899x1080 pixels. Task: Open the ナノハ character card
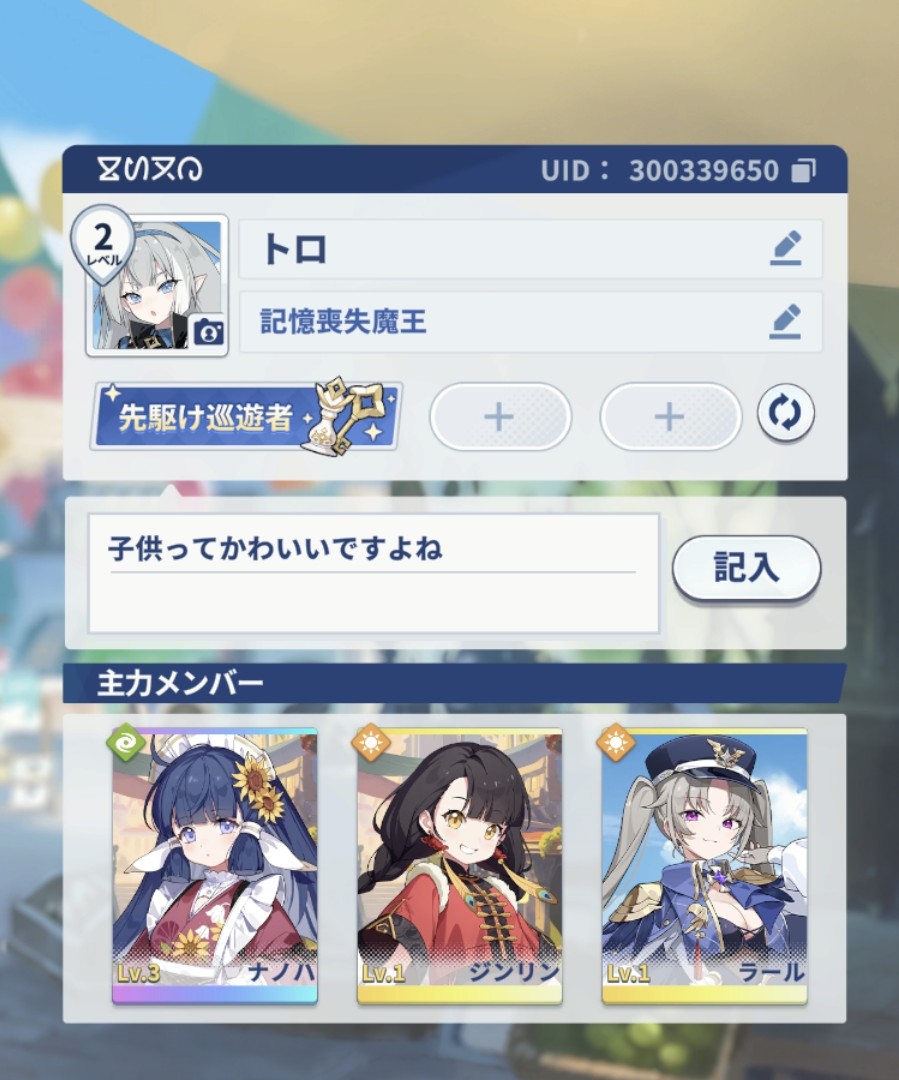coord(215,866)
